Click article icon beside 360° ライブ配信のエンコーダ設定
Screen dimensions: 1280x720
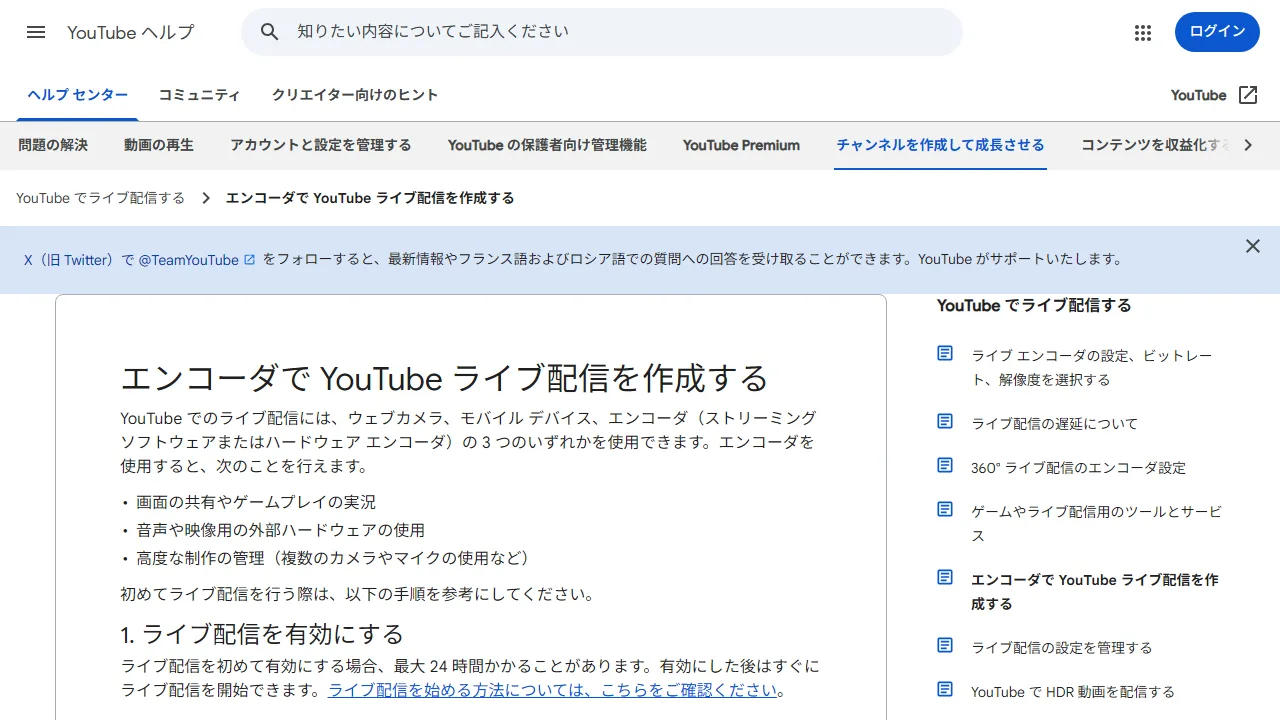(x=945, y=466)
